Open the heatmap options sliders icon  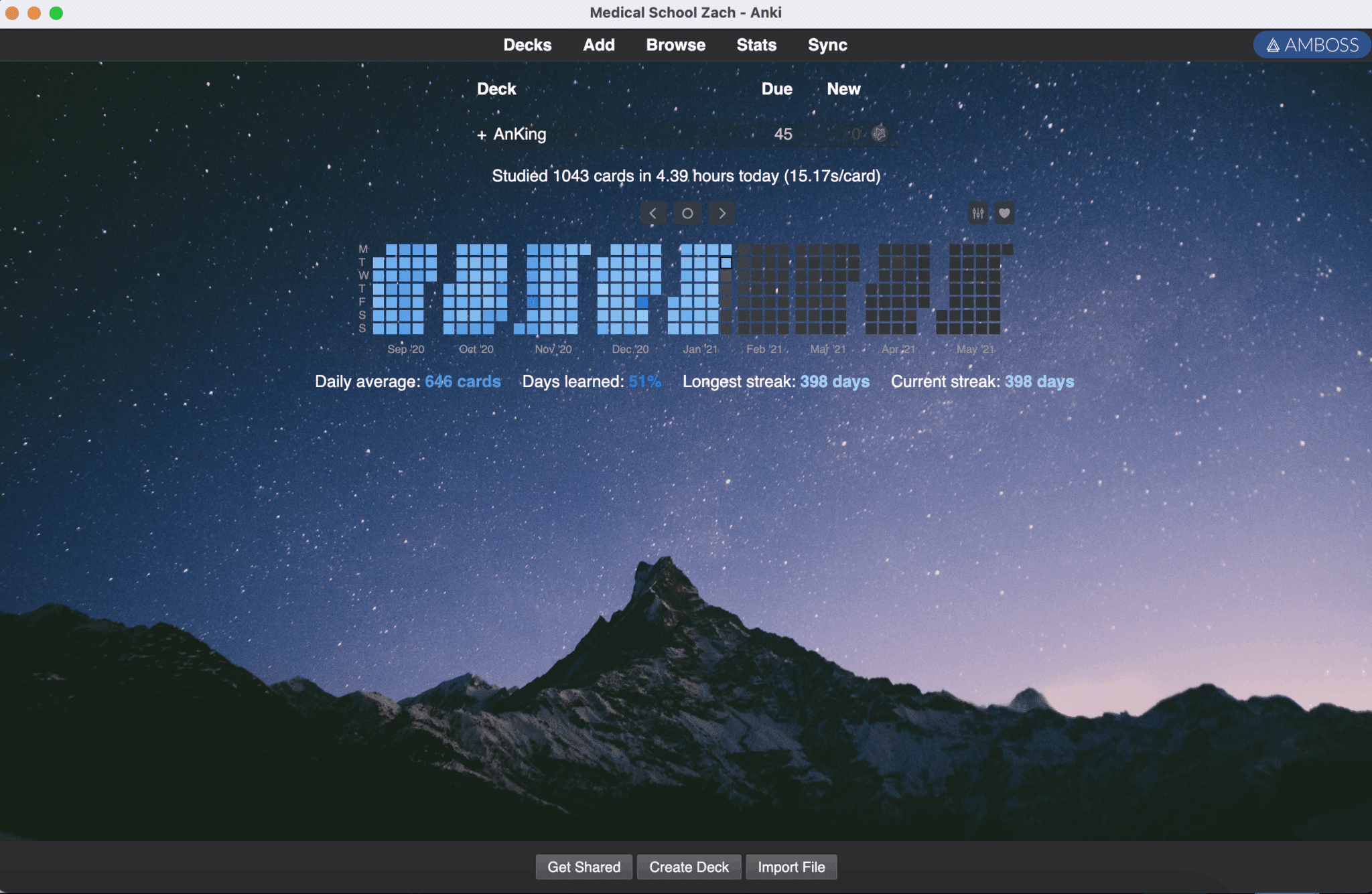pos(978,214)
